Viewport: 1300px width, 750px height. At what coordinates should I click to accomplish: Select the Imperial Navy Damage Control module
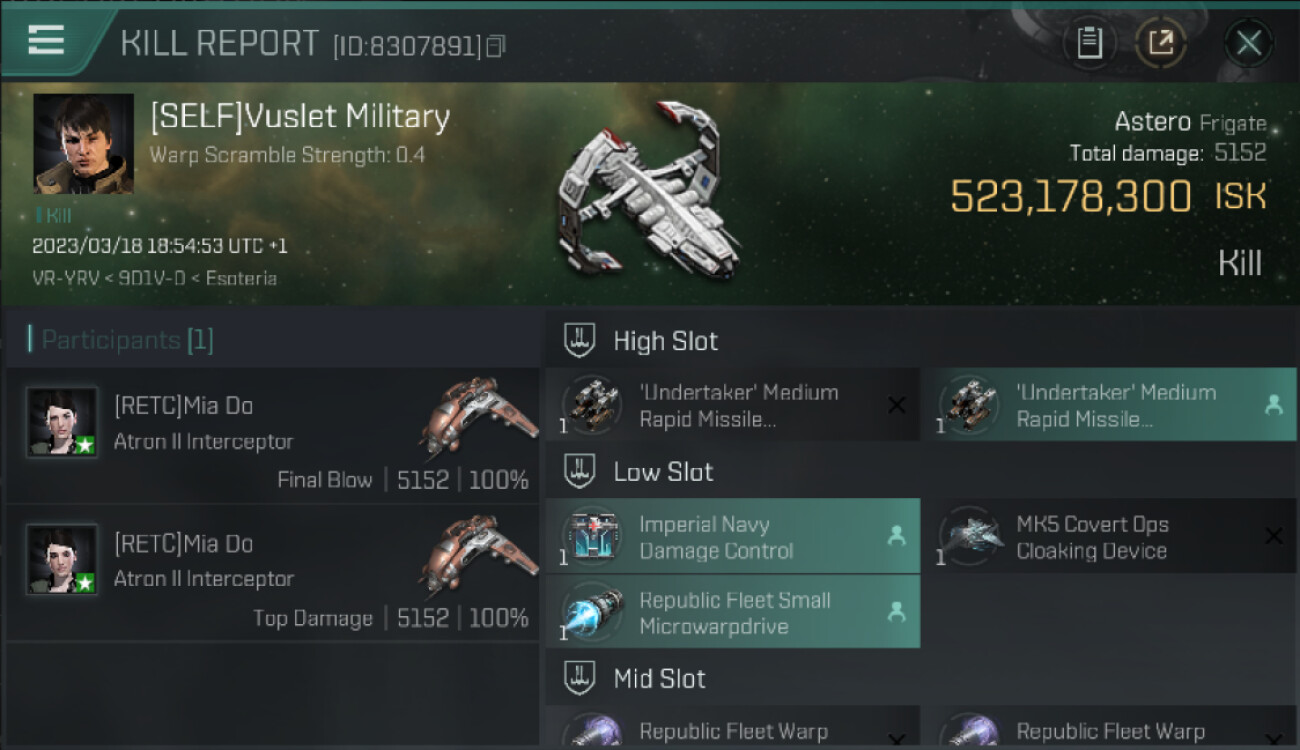click(x=732, y=537)
